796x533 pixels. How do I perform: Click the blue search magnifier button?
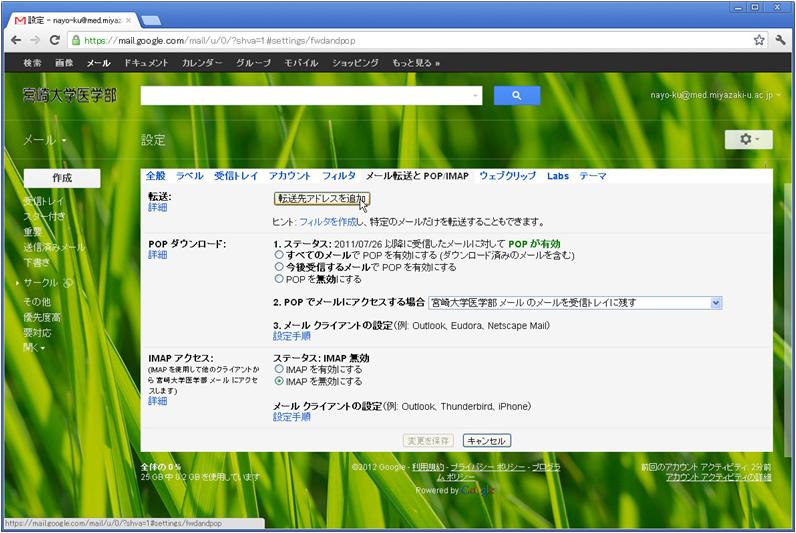click(x=516, y=96)
